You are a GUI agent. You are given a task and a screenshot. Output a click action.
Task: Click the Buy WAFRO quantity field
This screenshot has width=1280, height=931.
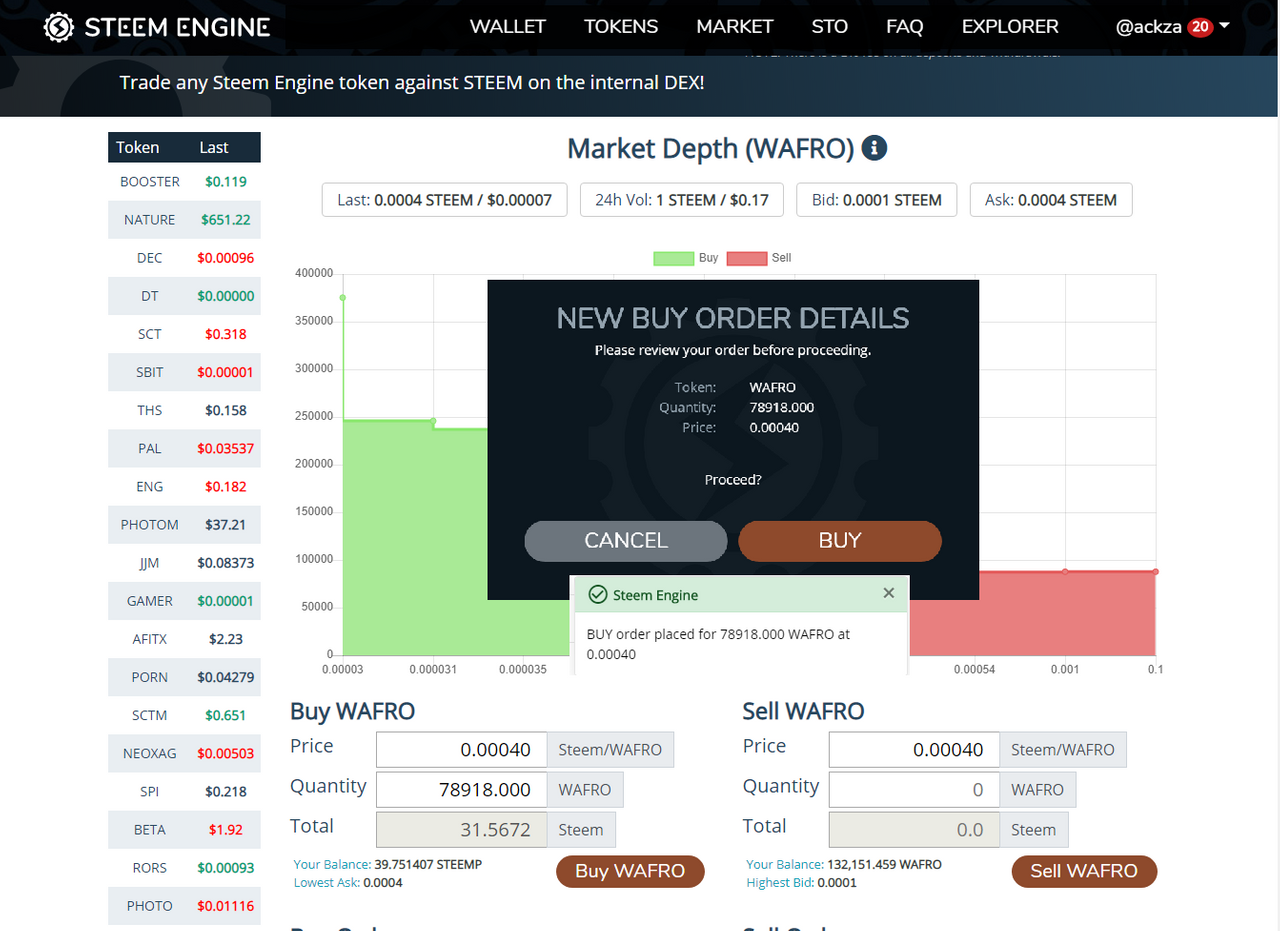(462, 789)
